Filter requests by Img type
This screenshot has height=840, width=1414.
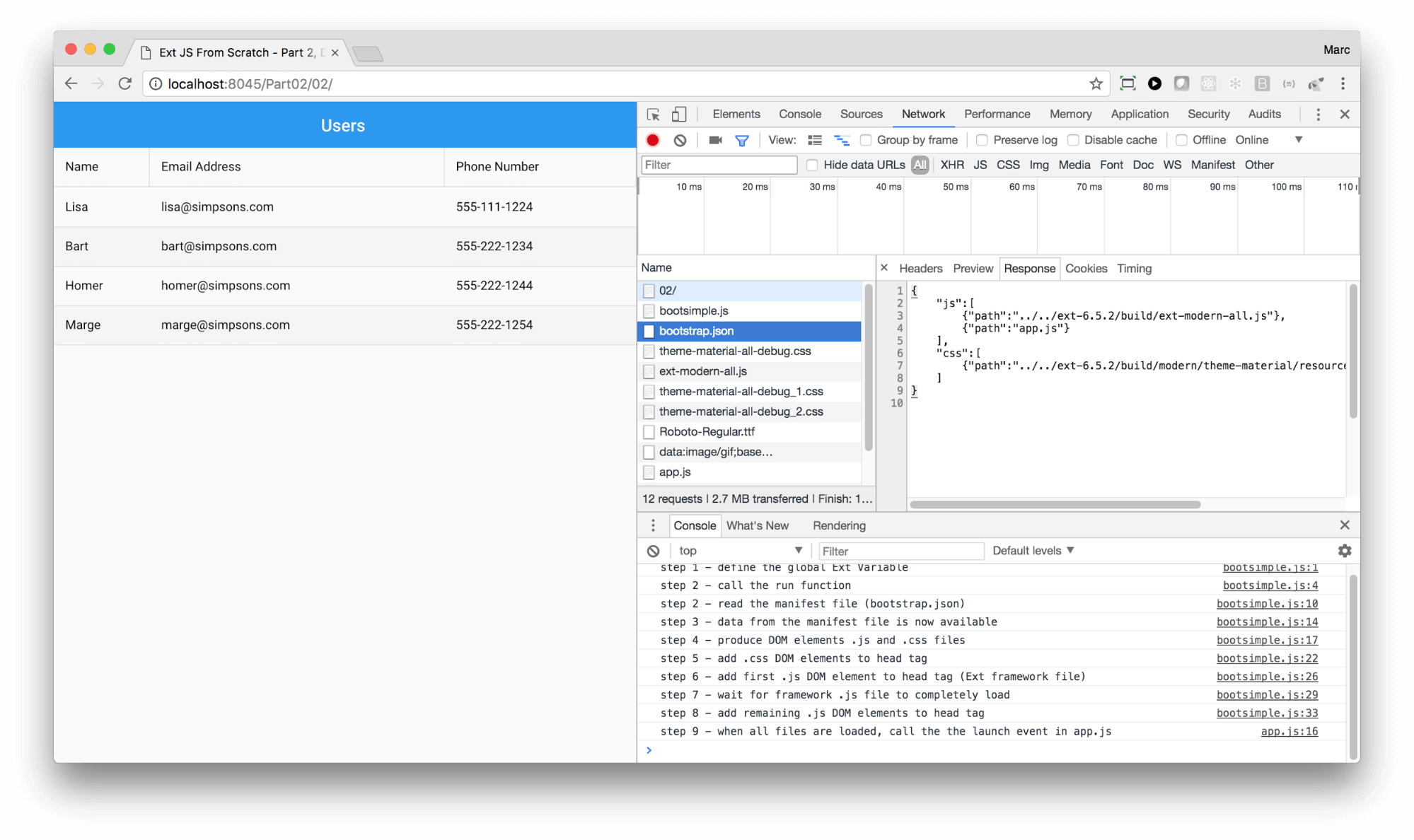(1038, 165)
